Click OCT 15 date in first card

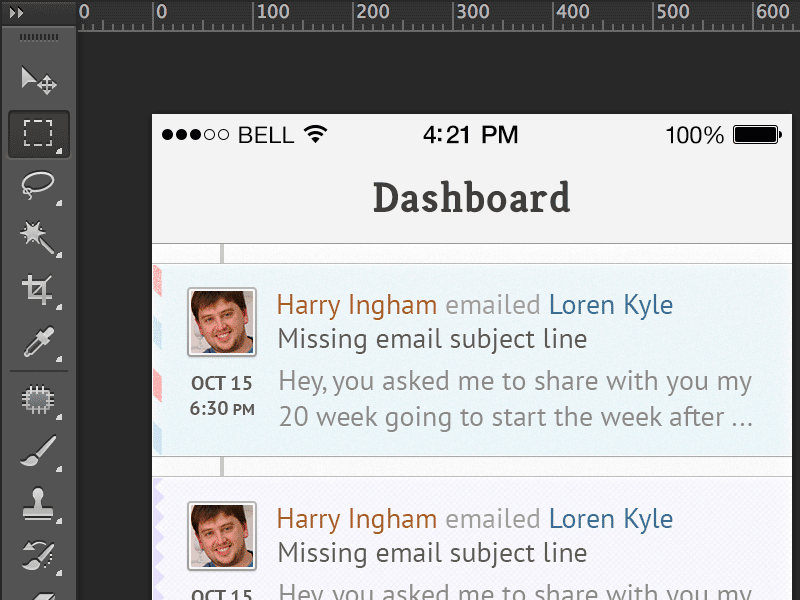point(222,383)
